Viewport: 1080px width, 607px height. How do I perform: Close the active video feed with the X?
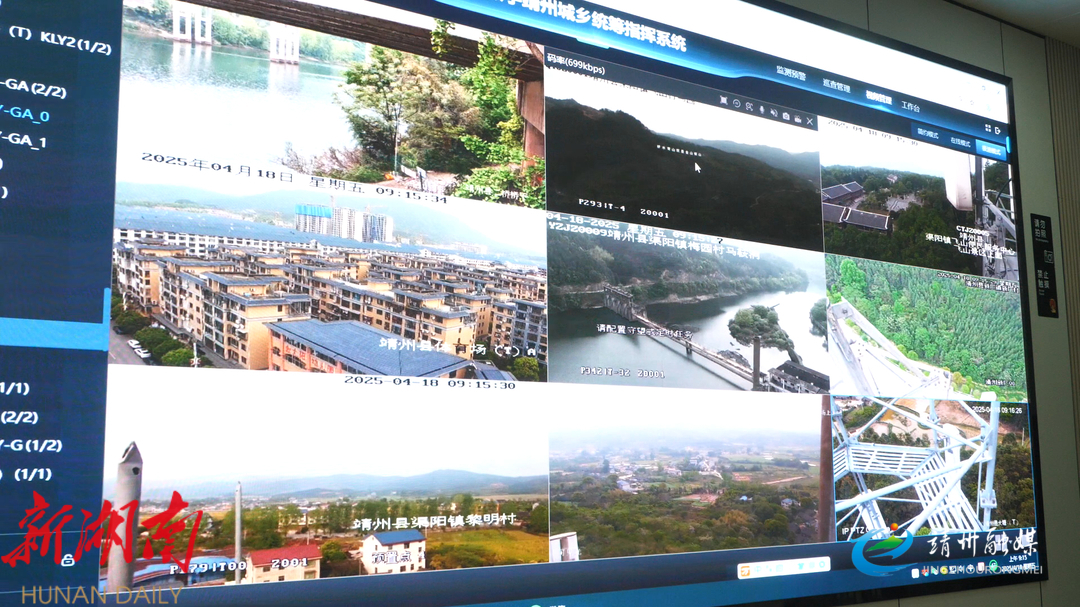(810, 121)
